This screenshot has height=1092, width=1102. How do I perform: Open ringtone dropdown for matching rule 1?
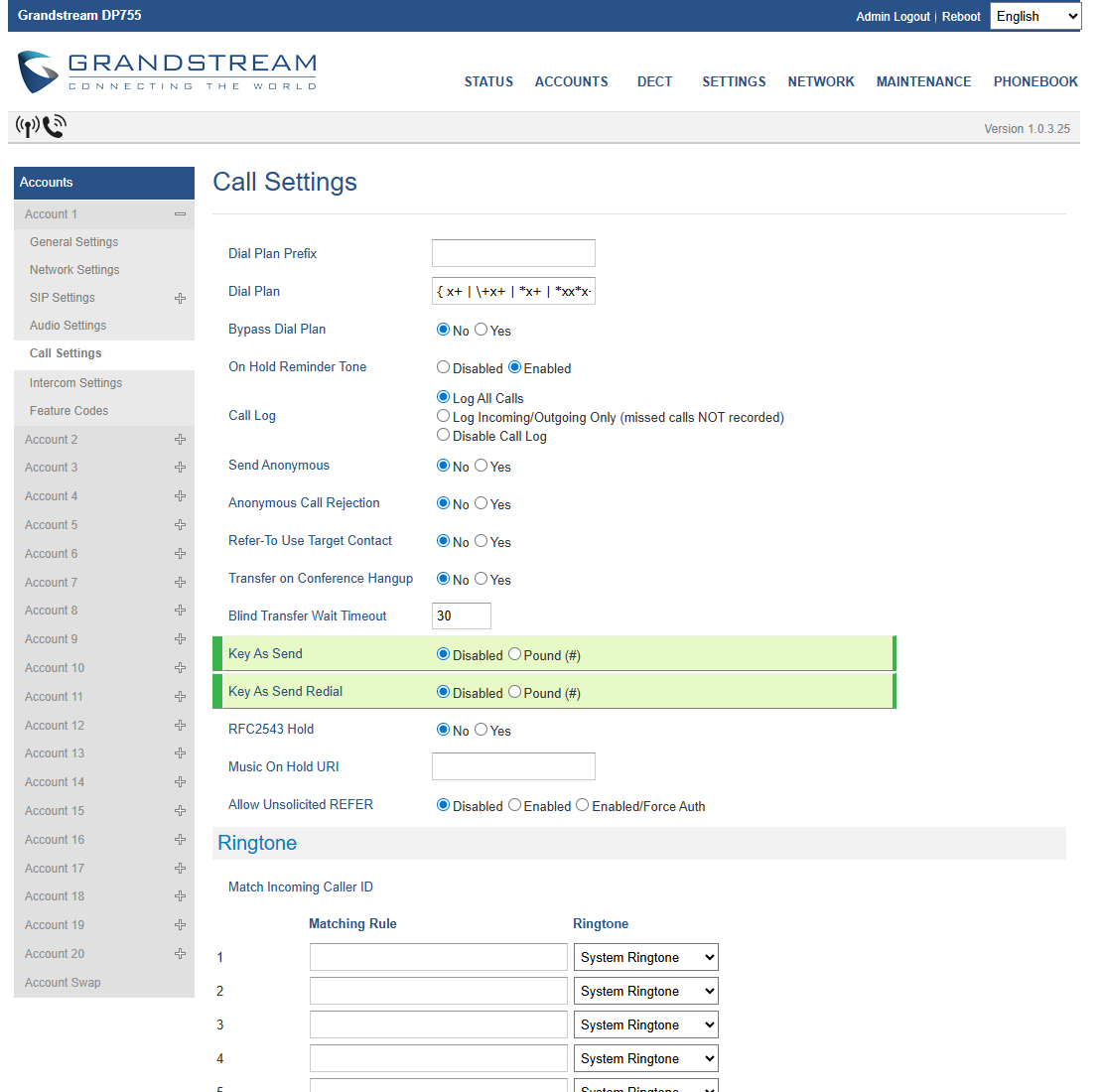pos(645,957)
